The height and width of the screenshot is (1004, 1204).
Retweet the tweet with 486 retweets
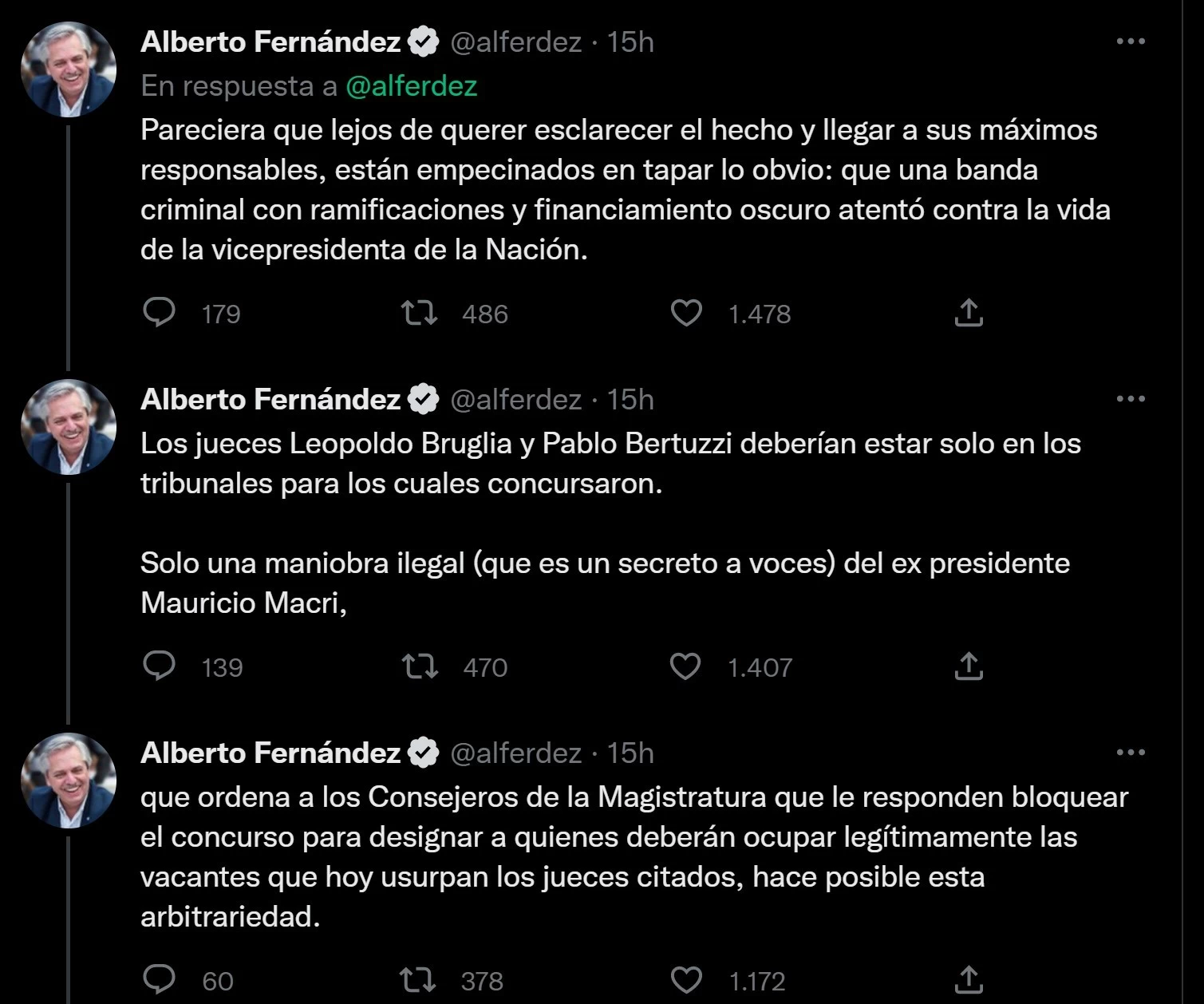pos(419,313)
